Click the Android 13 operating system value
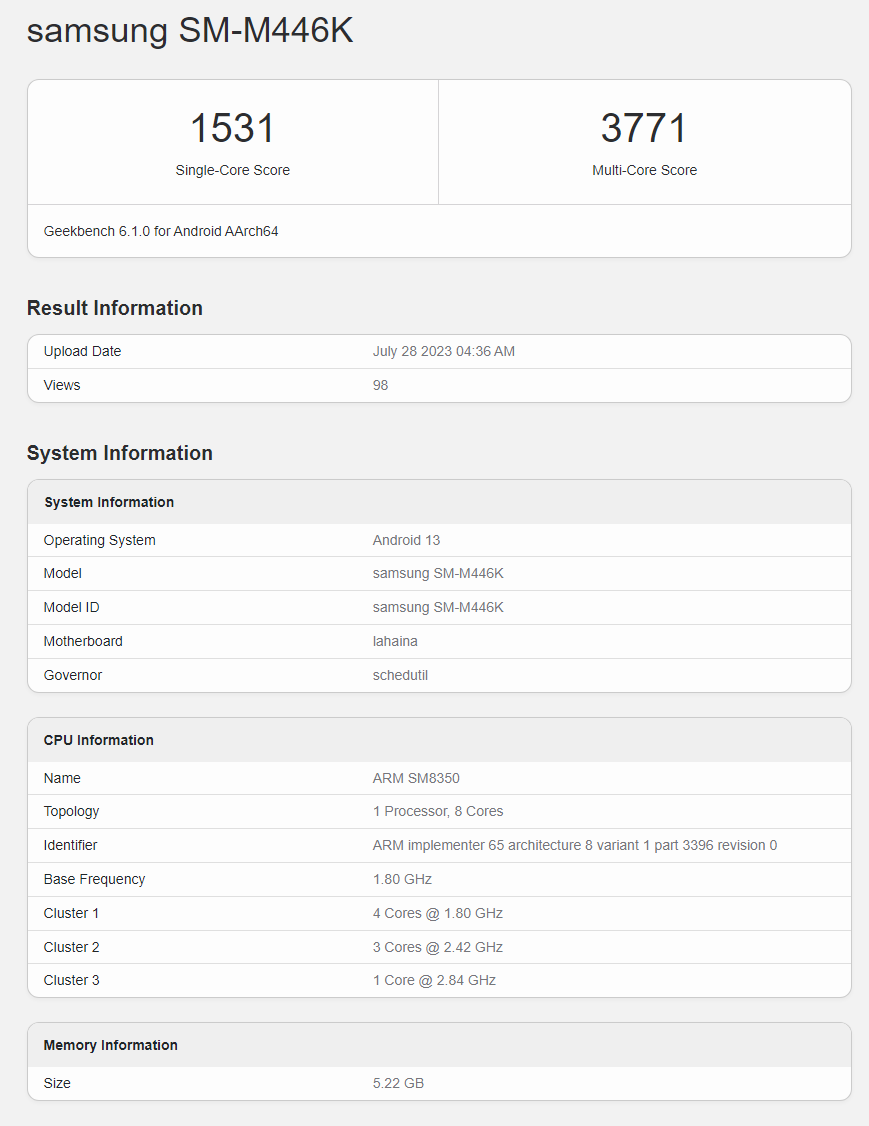Screen dimensions: 869x1126 406,540
